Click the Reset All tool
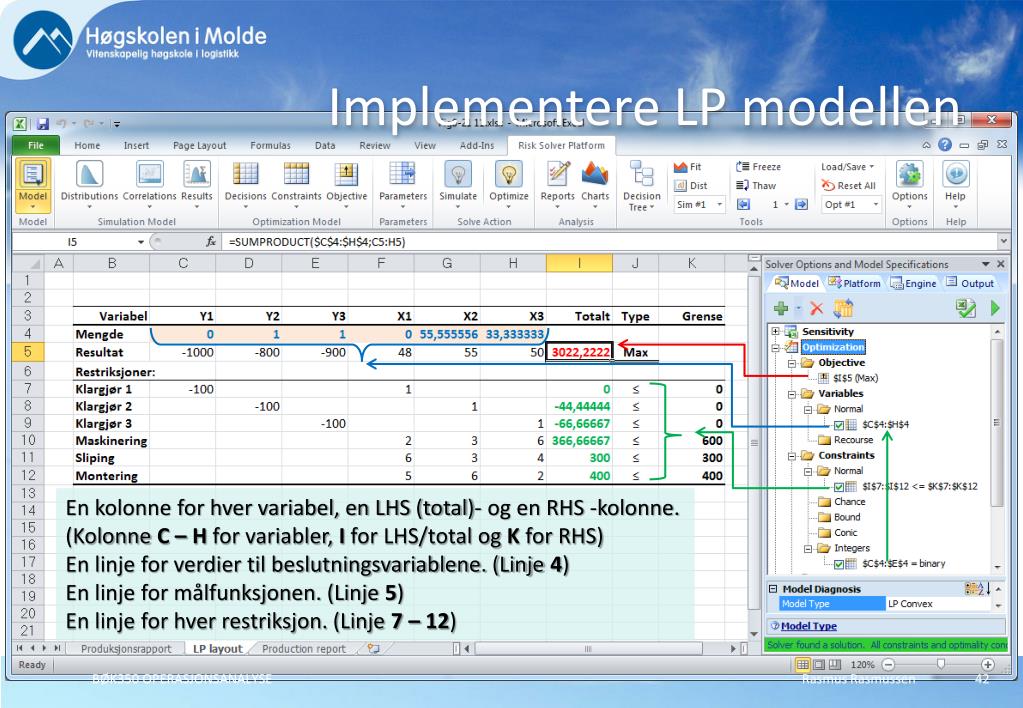This screenshot has width=1023, height=708. tap(849, 186)
